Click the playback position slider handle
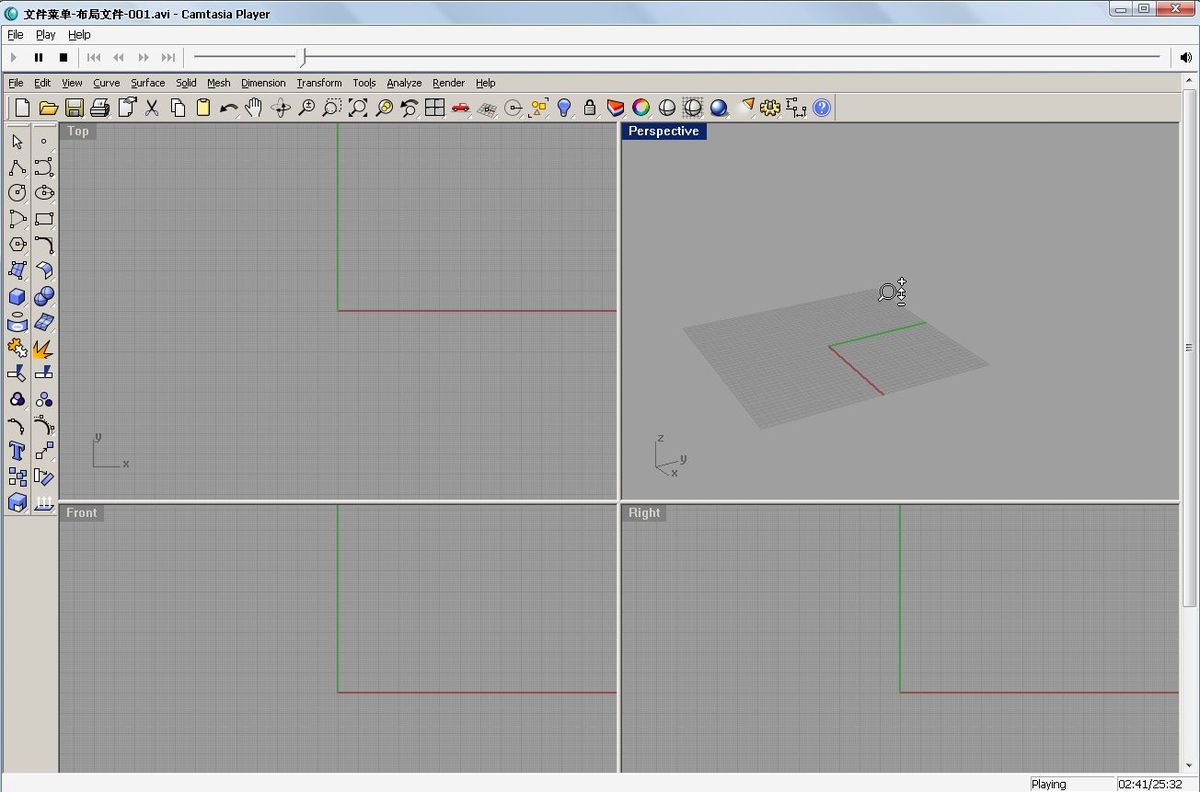 (x=304, y=57)
